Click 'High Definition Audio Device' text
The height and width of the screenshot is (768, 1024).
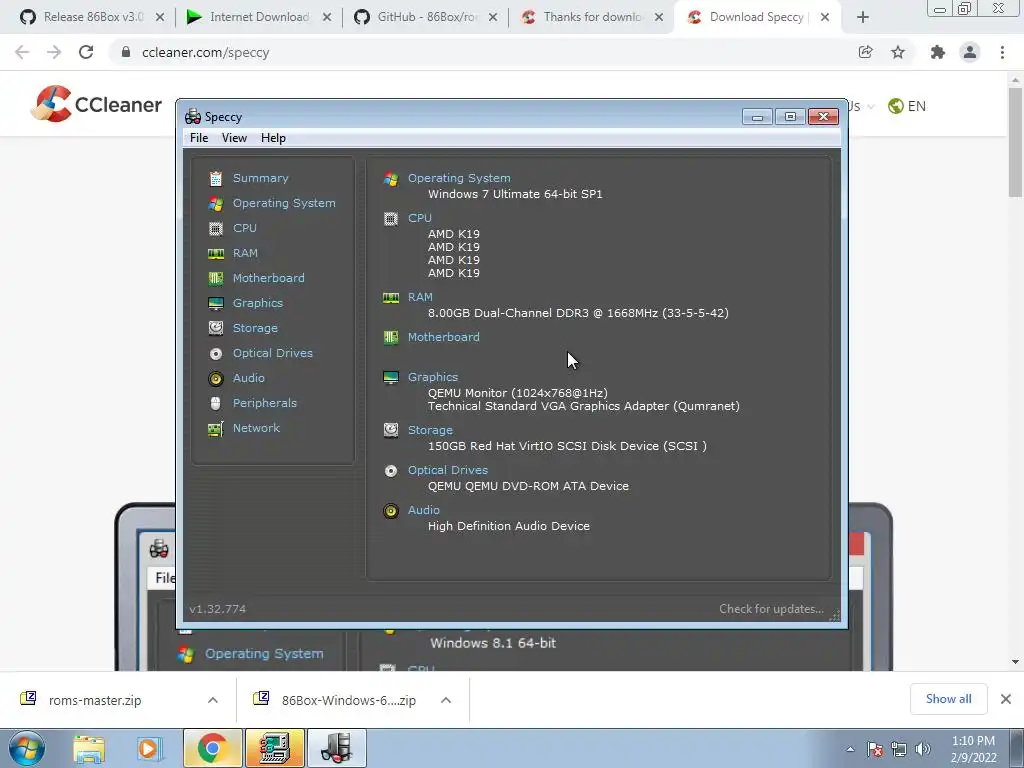tap(509, 526)
